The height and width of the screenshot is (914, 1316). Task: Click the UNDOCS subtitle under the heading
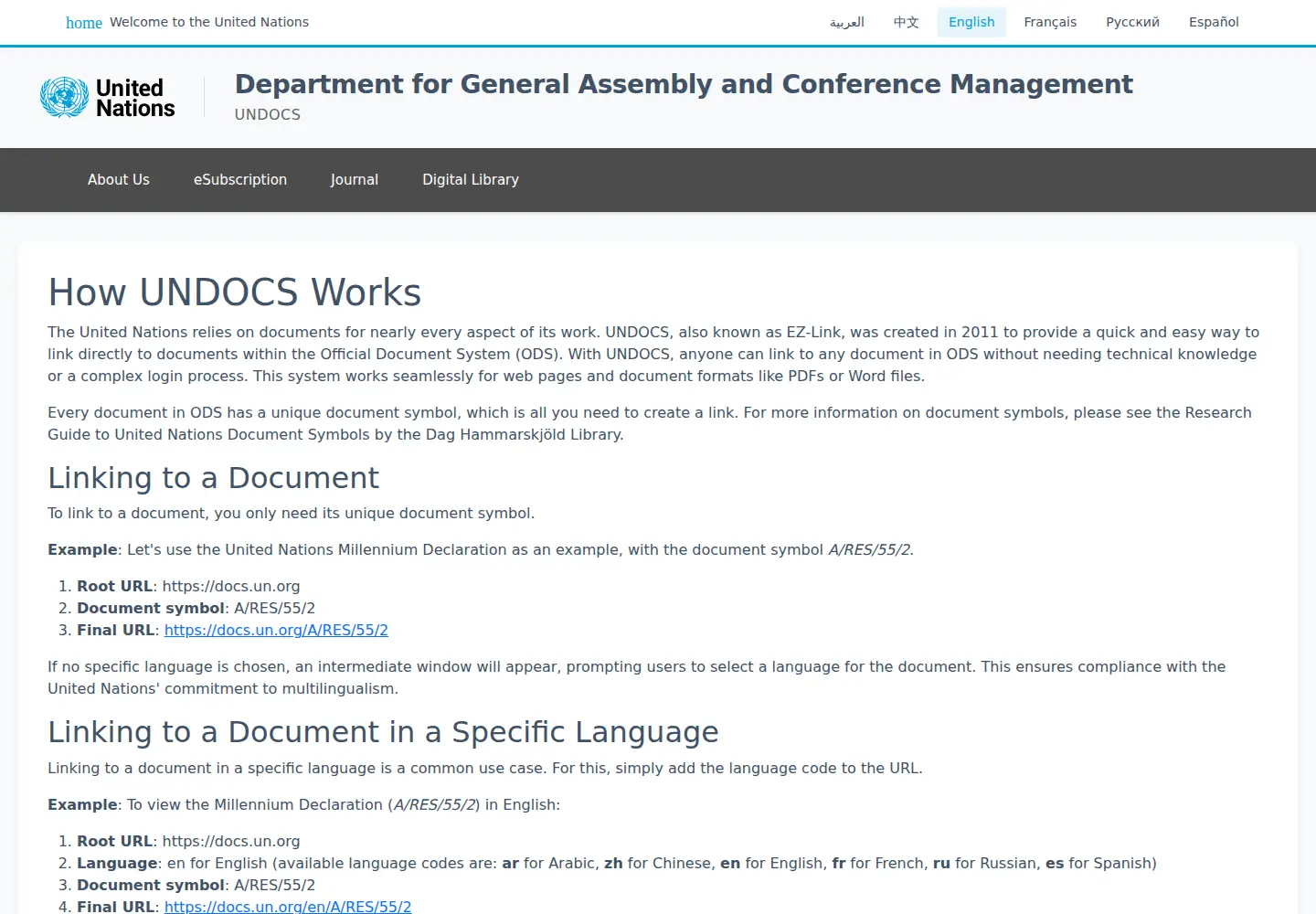pos(268,114)
